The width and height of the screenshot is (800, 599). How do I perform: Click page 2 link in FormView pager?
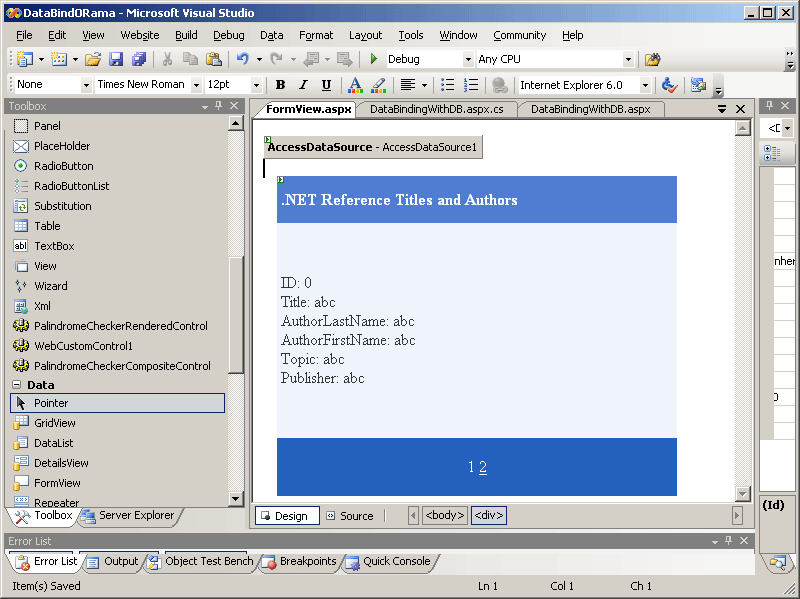(483, 467)
